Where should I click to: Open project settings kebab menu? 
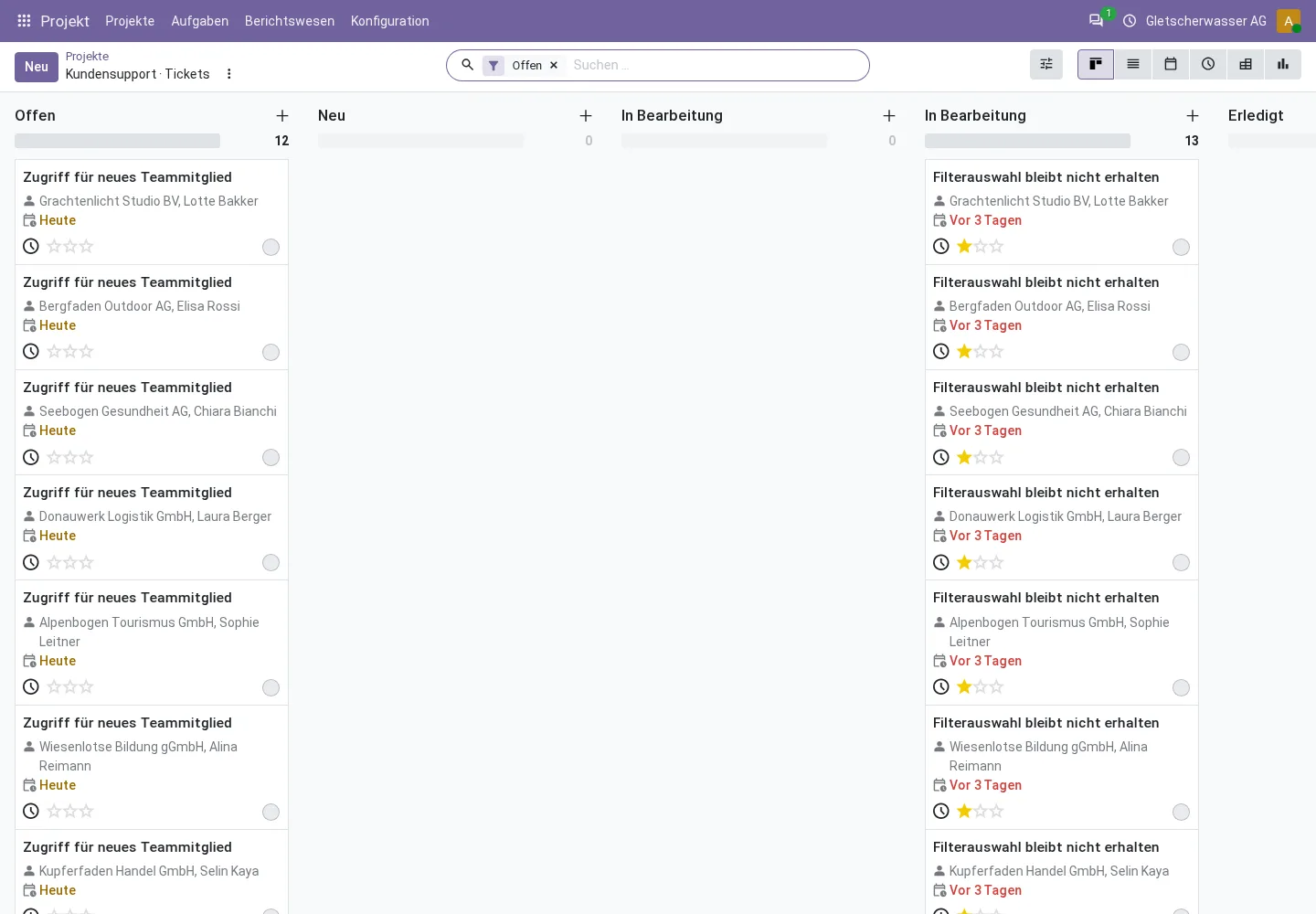click(229, 74)
